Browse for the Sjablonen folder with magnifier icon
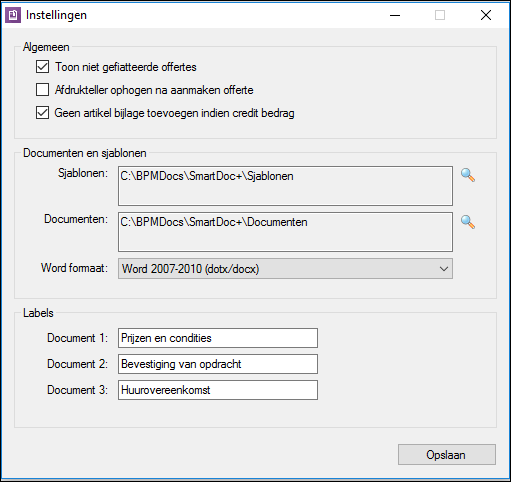This screenshot has width=511, height=482. [x=468, y=175]
